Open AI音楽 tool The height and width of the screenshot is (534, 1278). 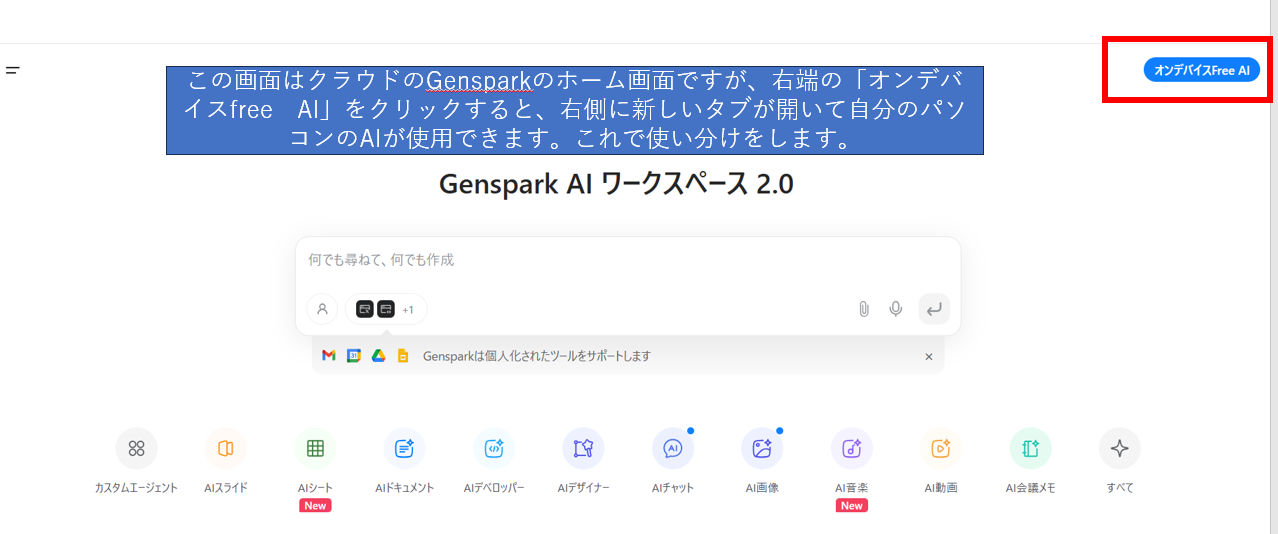(852, 449)
